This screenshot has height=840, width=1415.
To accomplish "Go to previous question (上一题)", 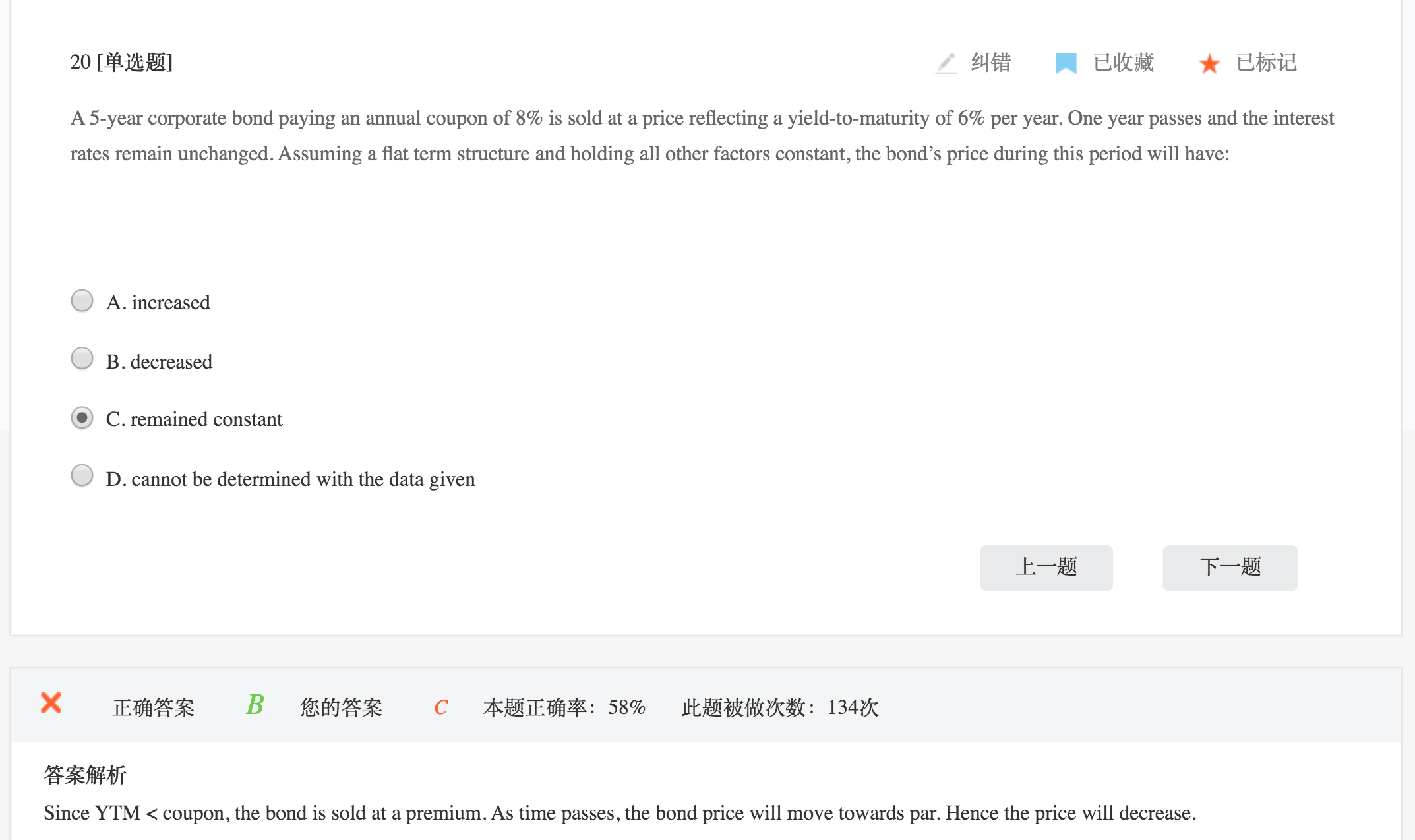I will pyautogui.click(x=1046, y=568).
